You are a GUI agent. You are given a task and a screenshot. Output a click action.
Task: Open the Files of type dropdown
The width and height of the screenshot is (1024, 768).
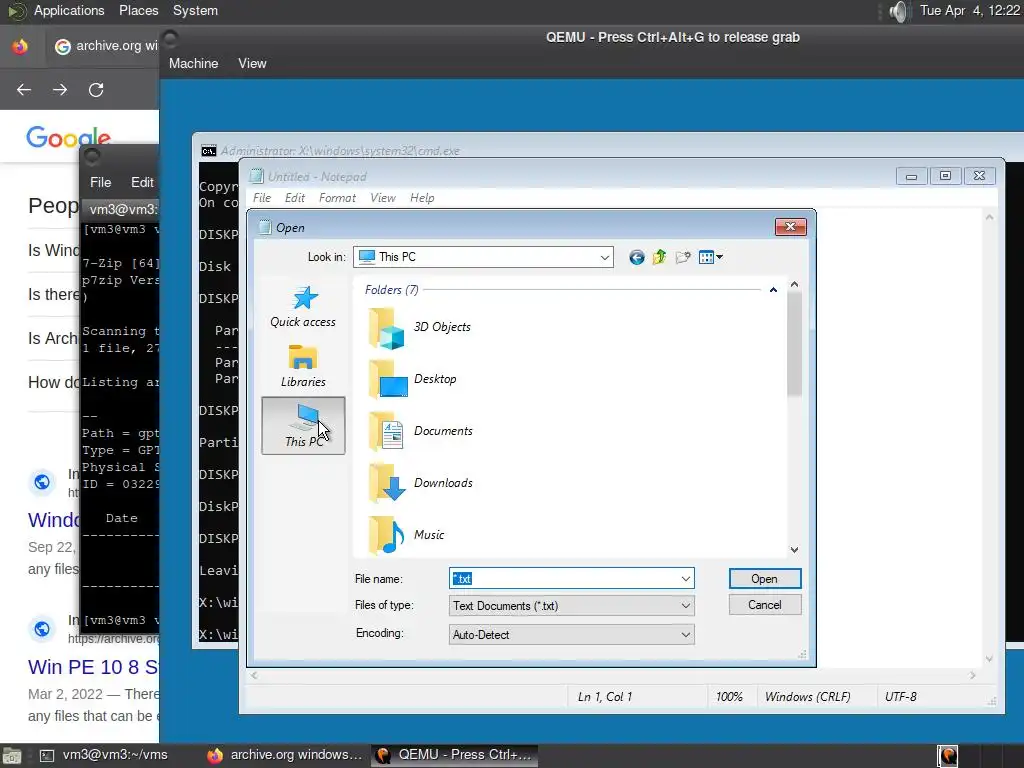pyautogui.click(x=571, y=606)
